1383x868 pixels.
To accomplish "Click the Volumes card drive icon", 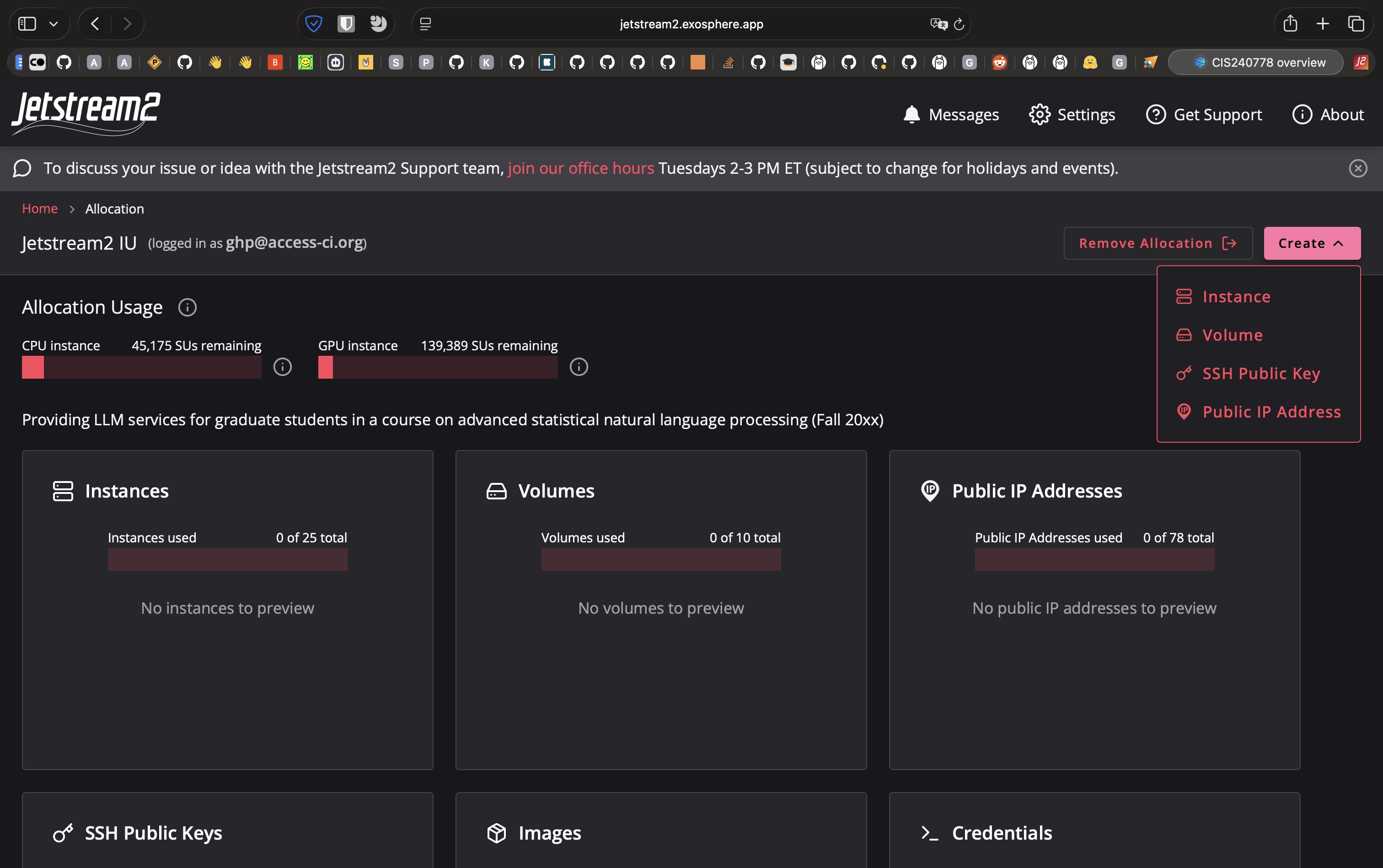I will click(x=496, y=491).
